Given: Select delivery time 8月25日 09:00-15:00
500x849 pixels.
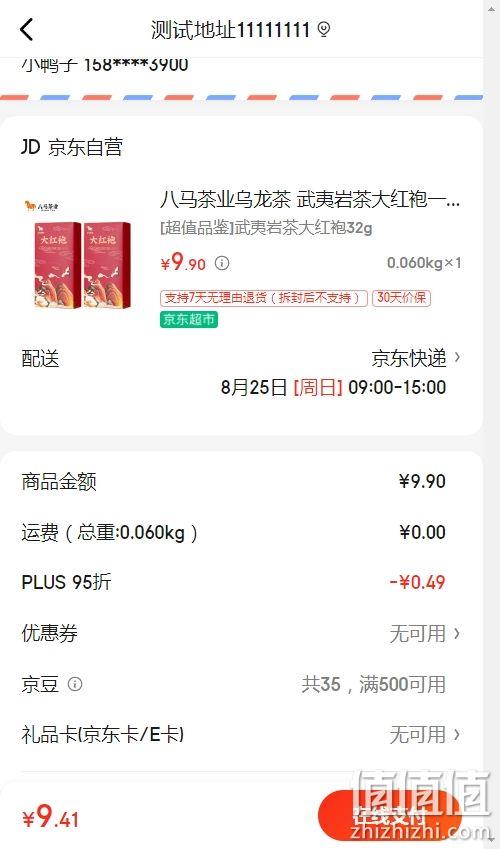Looking at the screenshot, I should 333,388.
